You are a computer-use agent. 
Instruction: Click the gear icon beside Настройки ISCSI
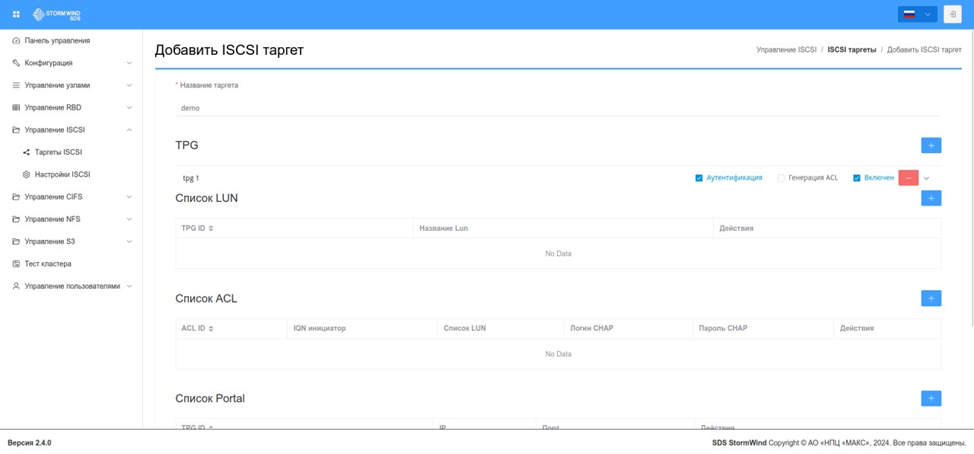click(x=26, y=175)
